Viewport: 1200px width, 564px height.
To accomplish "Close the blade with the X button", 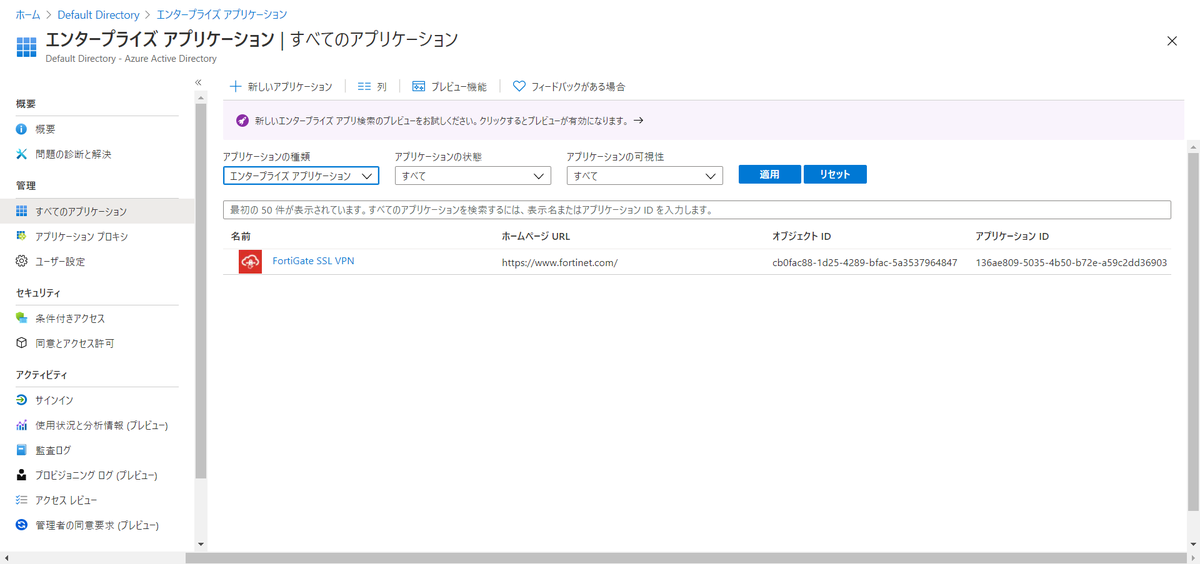I will (1172, 40).
